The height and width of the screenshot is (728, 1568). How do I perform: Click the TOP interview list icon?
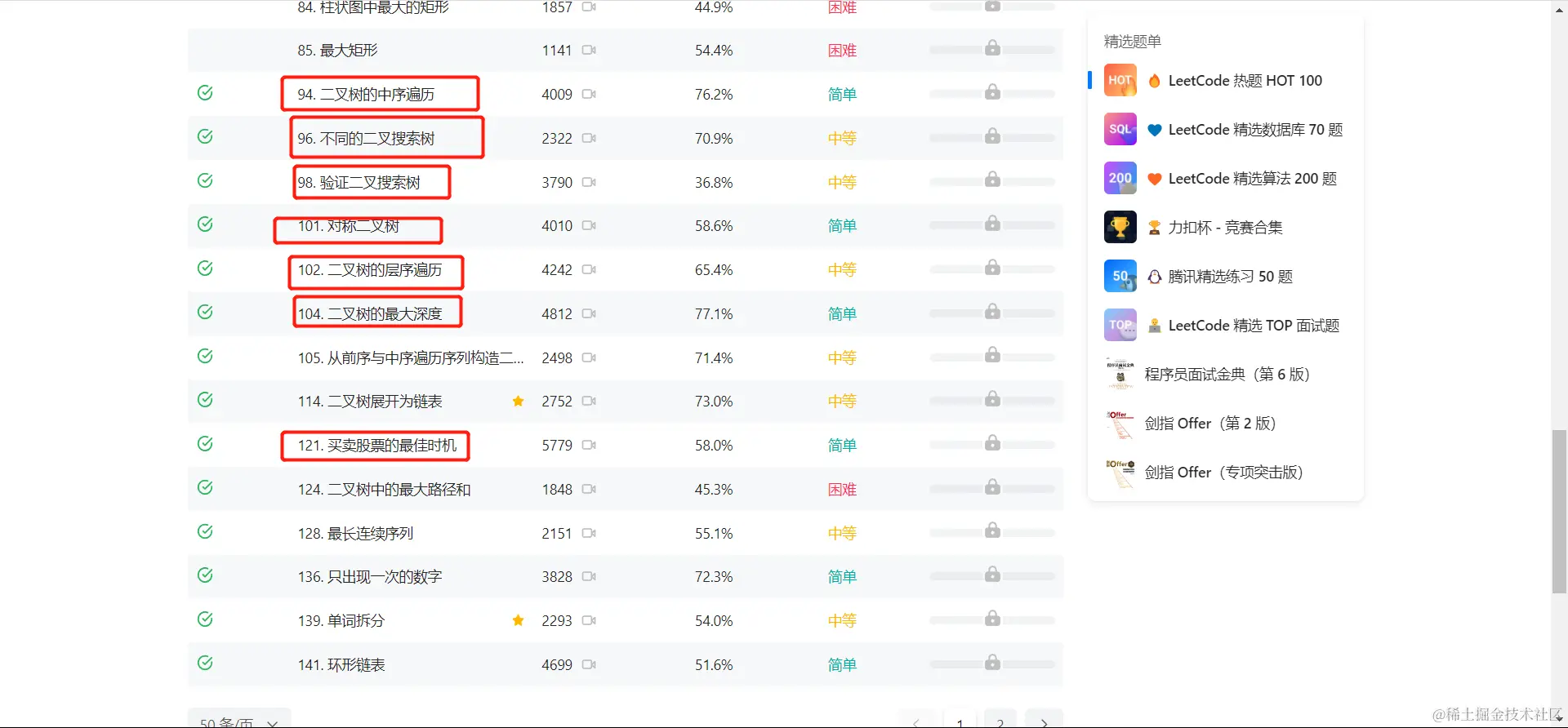[x=1120, y=325]
